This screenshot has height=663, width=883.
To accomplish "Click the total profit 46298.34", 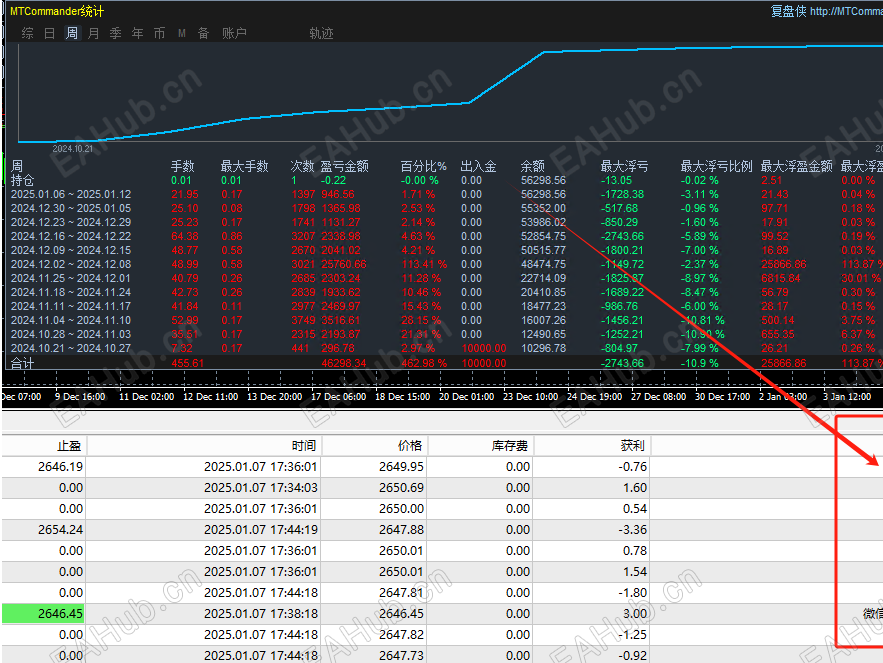I will click(x=344, y=363).
